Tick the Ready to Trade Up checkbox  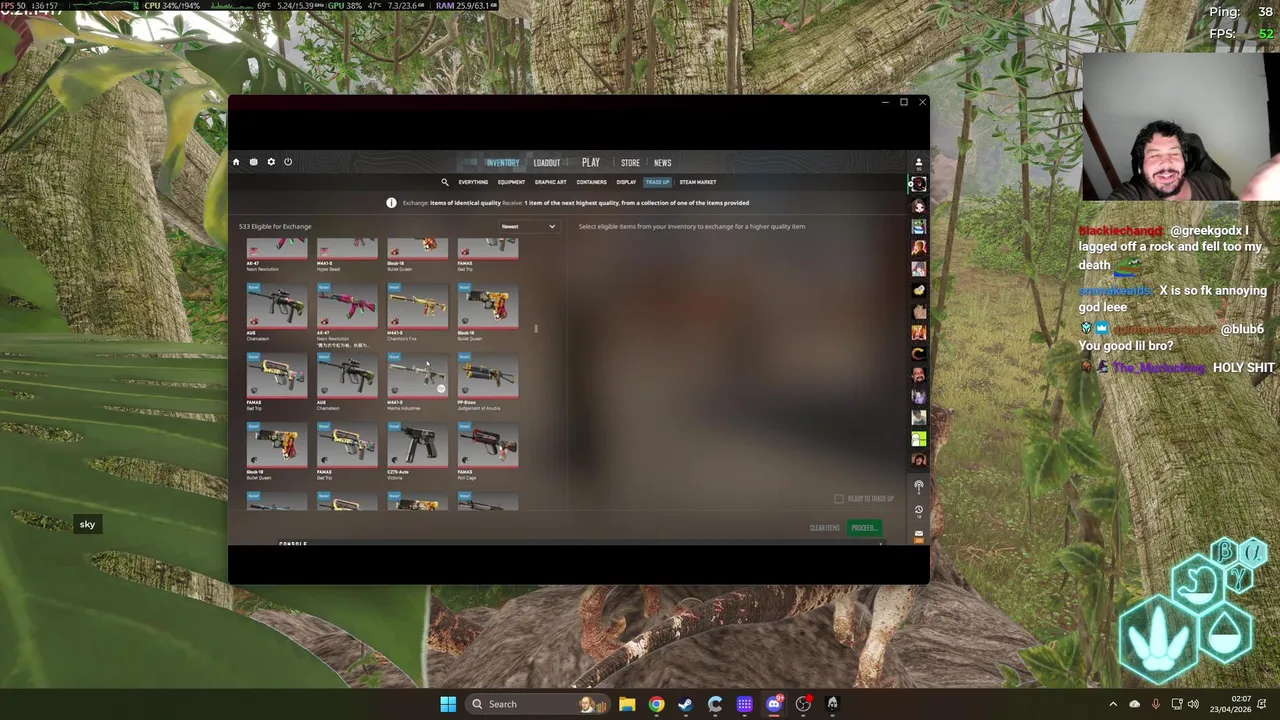tap(839, 499)
